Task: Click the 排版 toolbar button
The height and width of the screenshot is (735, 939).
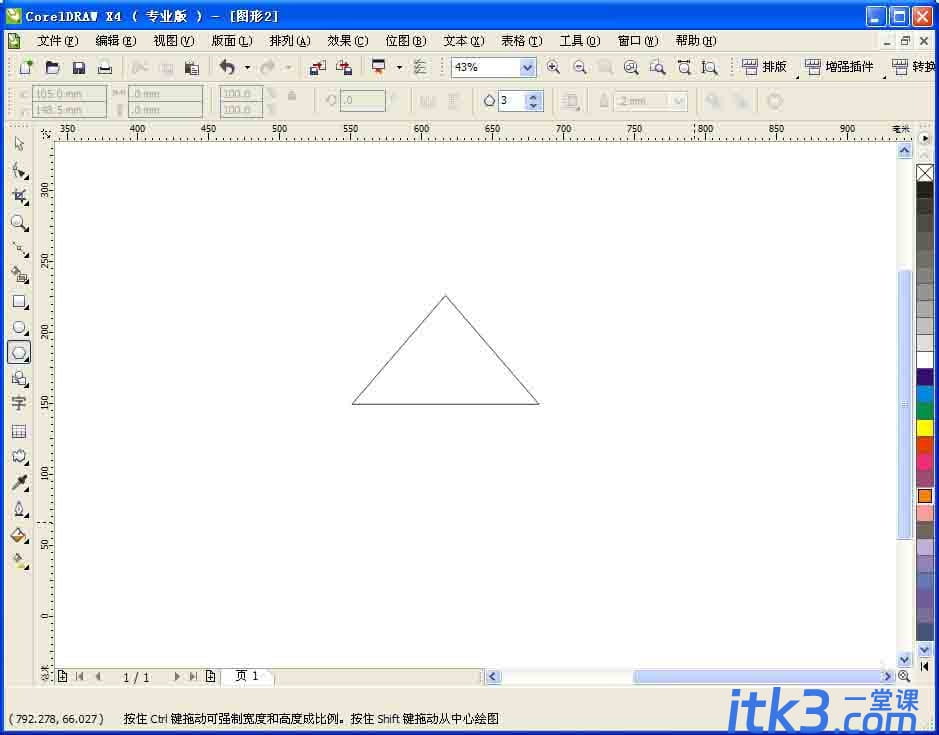Action: point(765,67)
